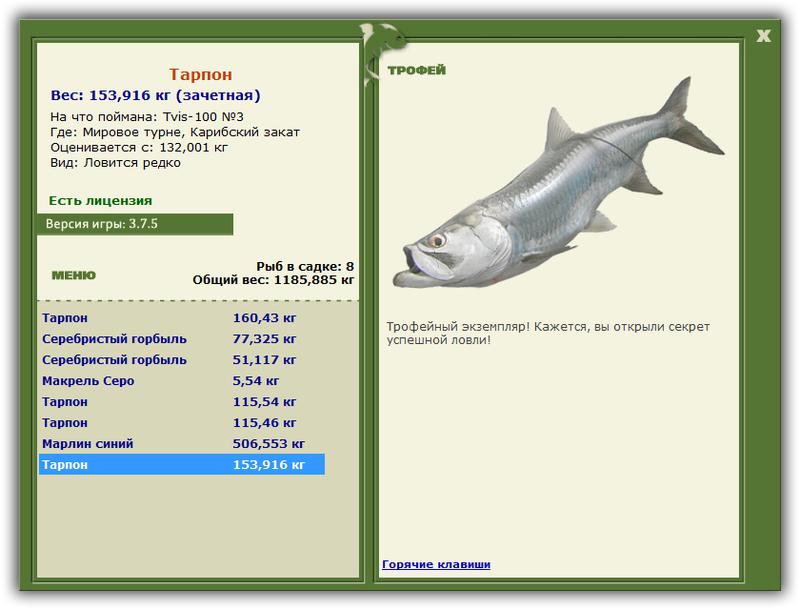800x610 pixels.
Task: Select the Тарпон 115,46 кг row
Action: (x=182, y=422)
